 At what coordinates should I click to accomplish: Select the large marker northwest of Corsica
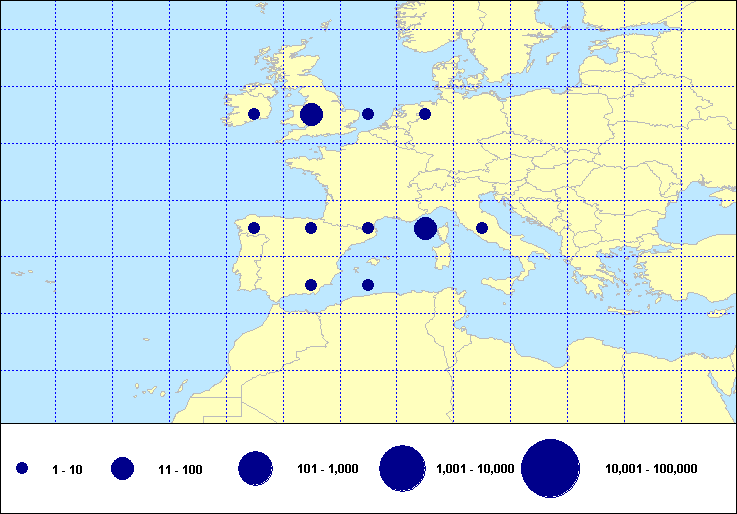(425, 228)
